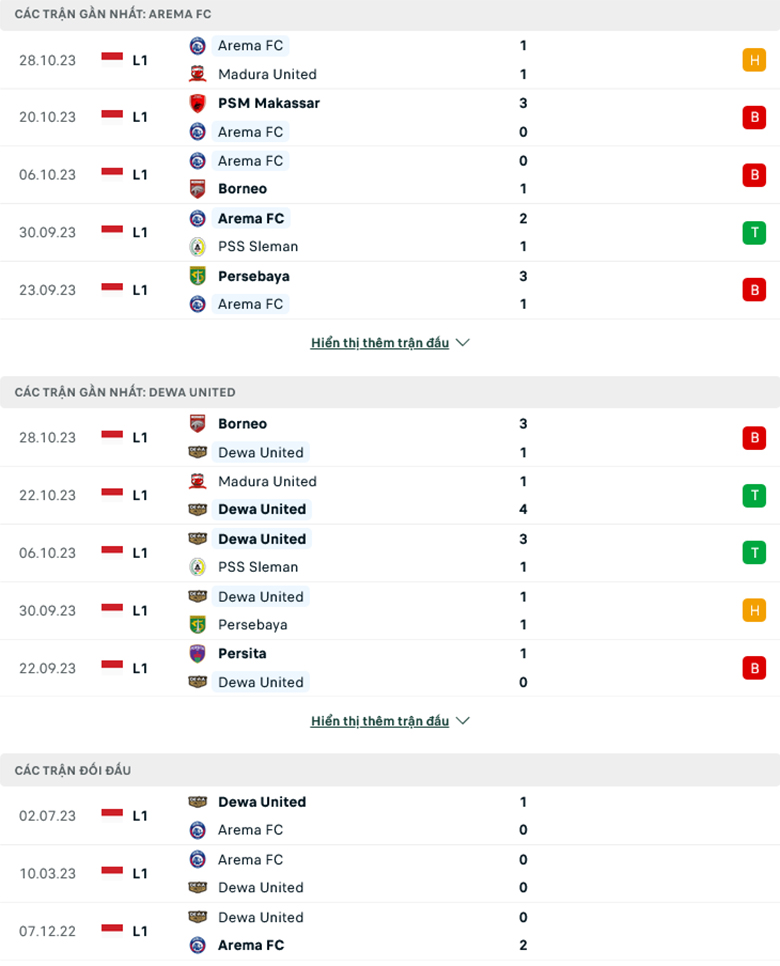Click the Persita team logo

point(197,653)
